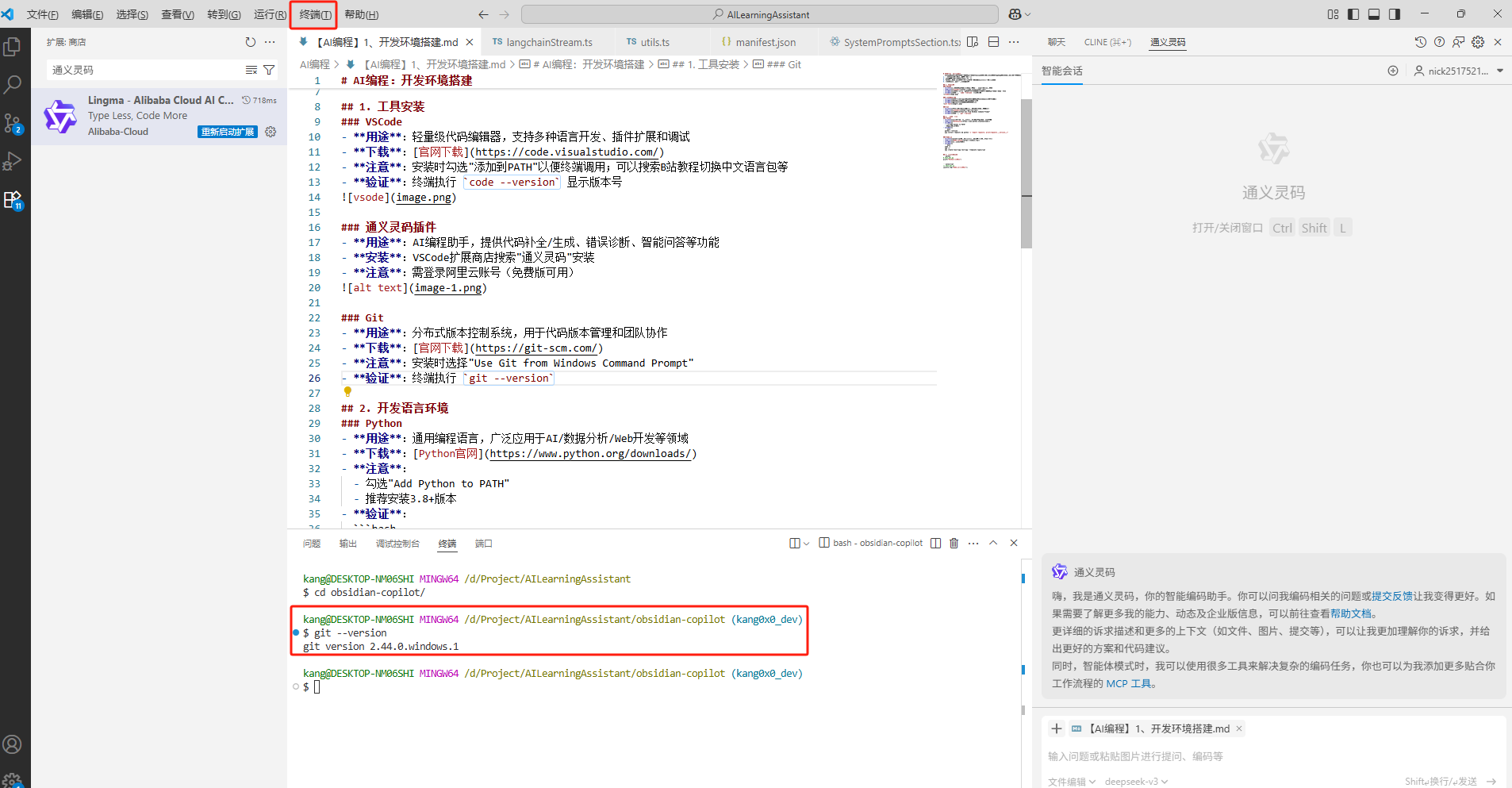
Task: Show Tongyi Lingma history
Action: point(1421,42)
